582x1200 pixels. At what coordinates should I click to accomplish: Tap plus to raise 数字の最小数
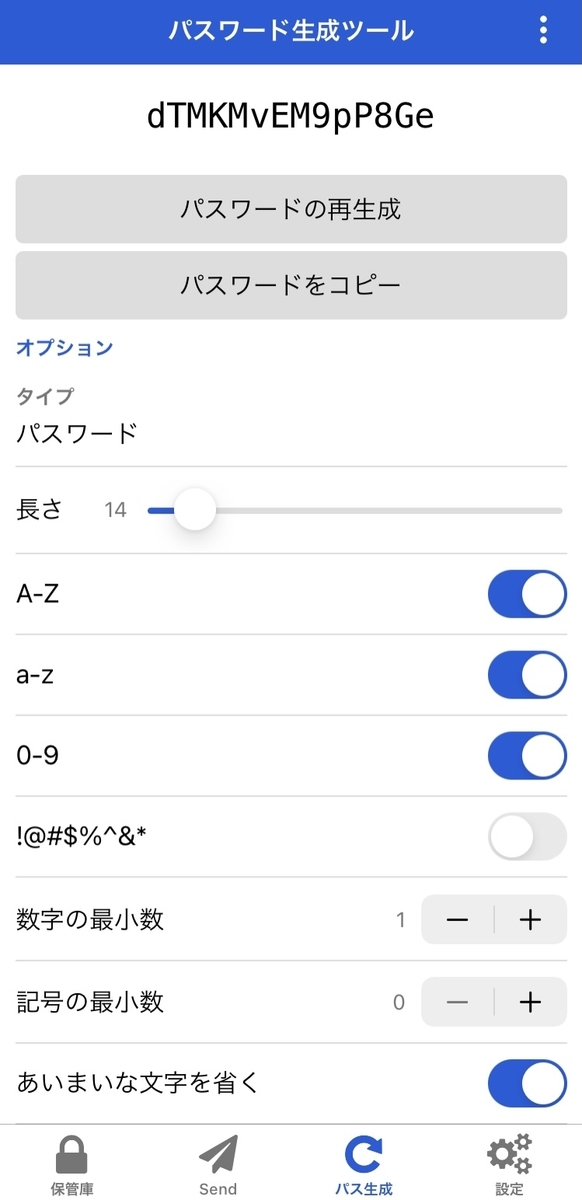coord(531,920)
